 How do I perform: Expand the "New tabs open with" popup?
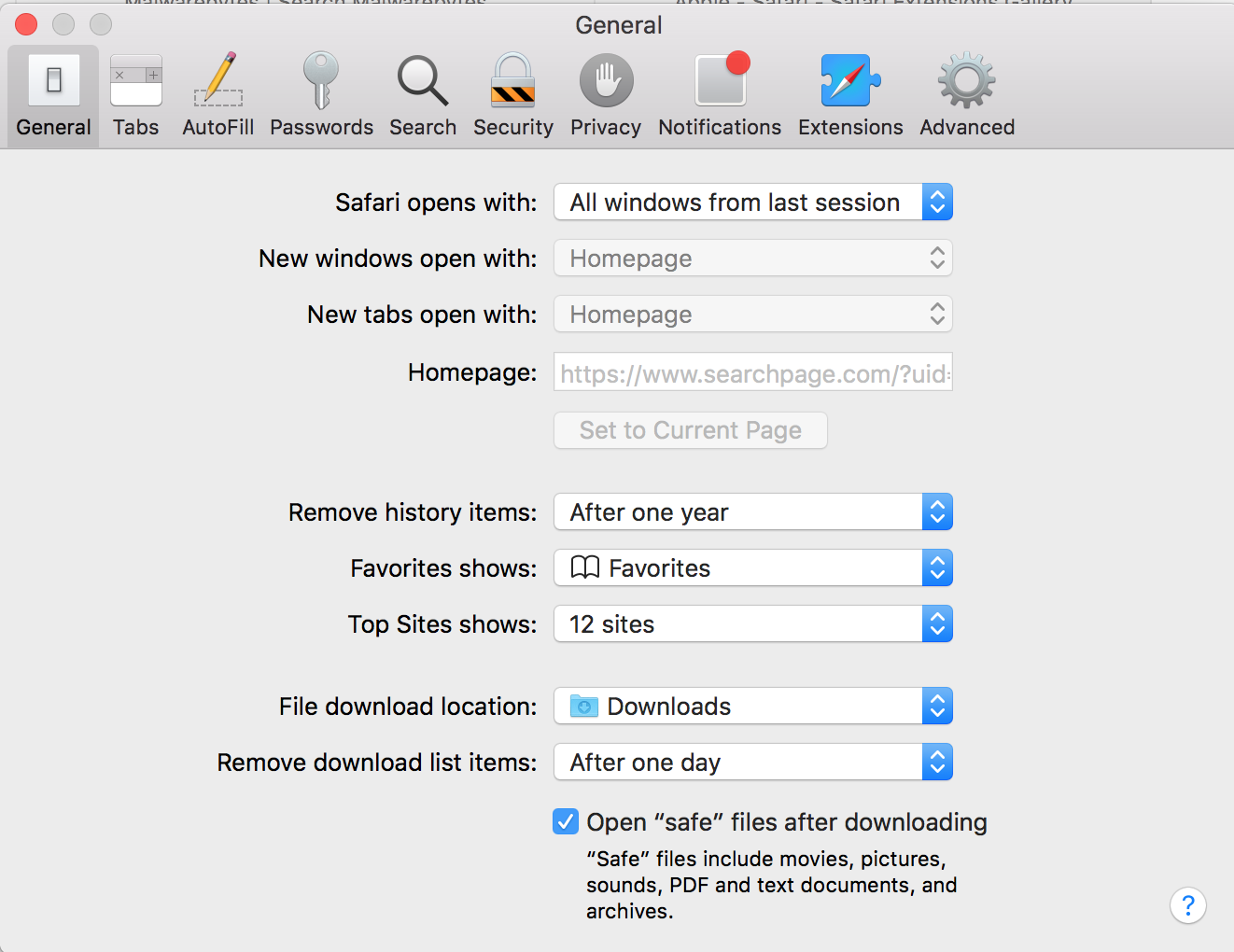tap(753, 314)
